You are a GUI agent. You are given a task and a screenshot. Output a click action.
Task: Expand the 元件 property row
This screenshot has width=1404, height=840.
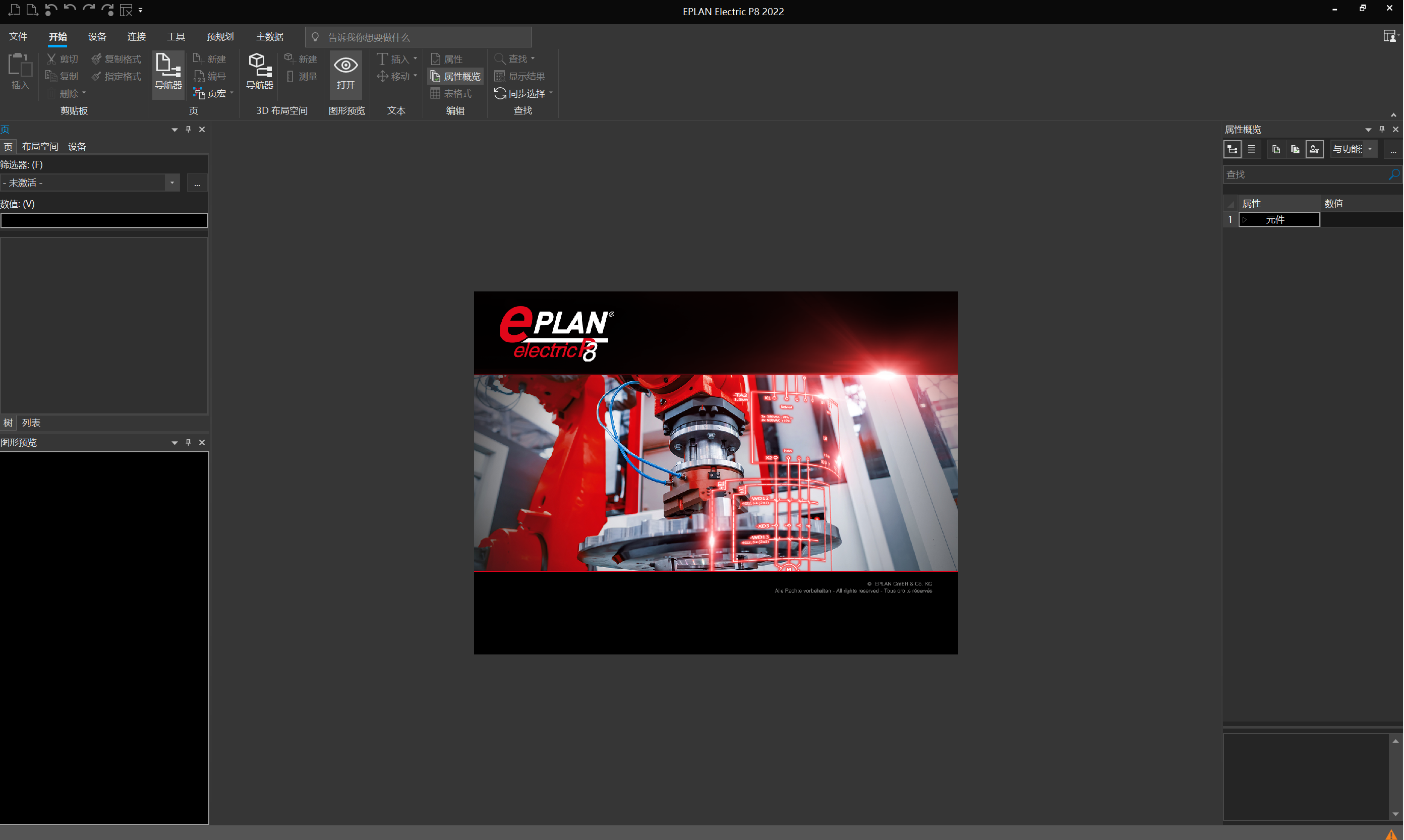click(x=1245, y=220)
